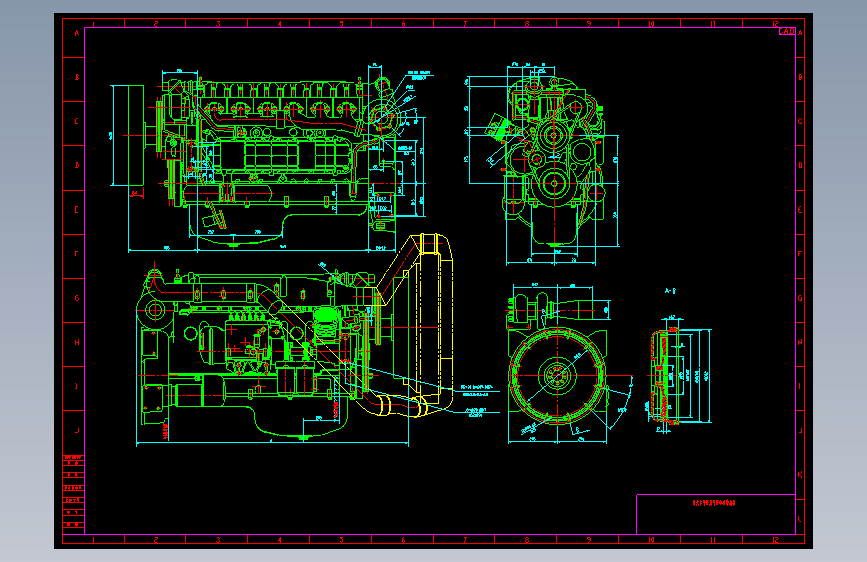Select the A-P flywheel cross-section view
This screenshot has height=562, width=867.
click(x=665, y=377)
